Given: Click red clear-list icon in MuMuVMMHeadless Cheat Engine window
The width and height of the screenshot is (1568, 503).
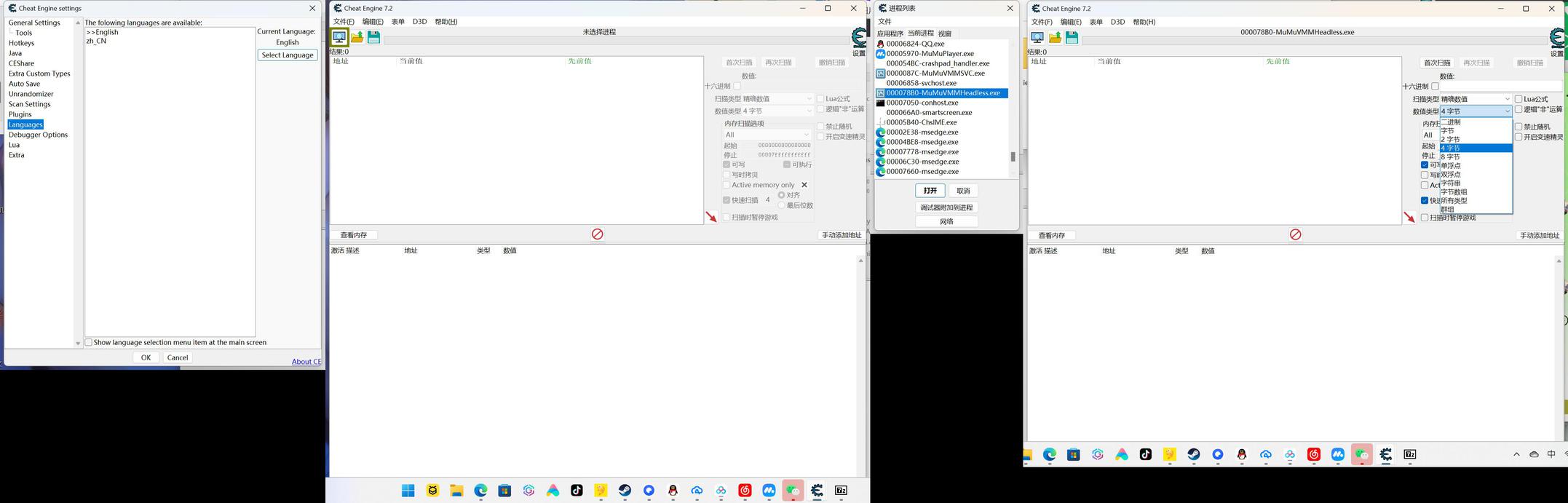Looking at the screenshot, I should pyautogui.click(x=1296, y=234).
